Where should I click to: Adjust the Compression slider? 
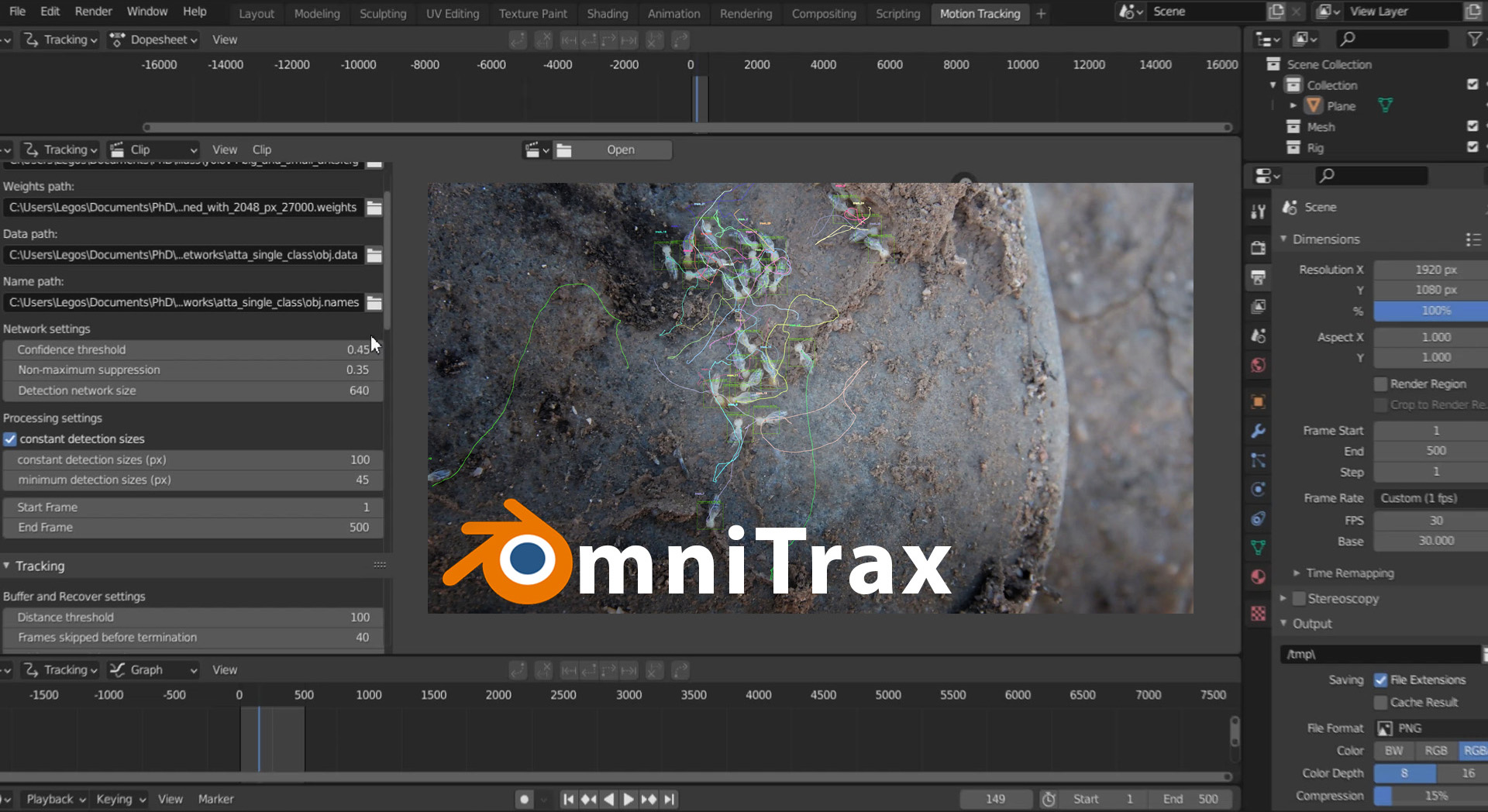[1431, 796]
